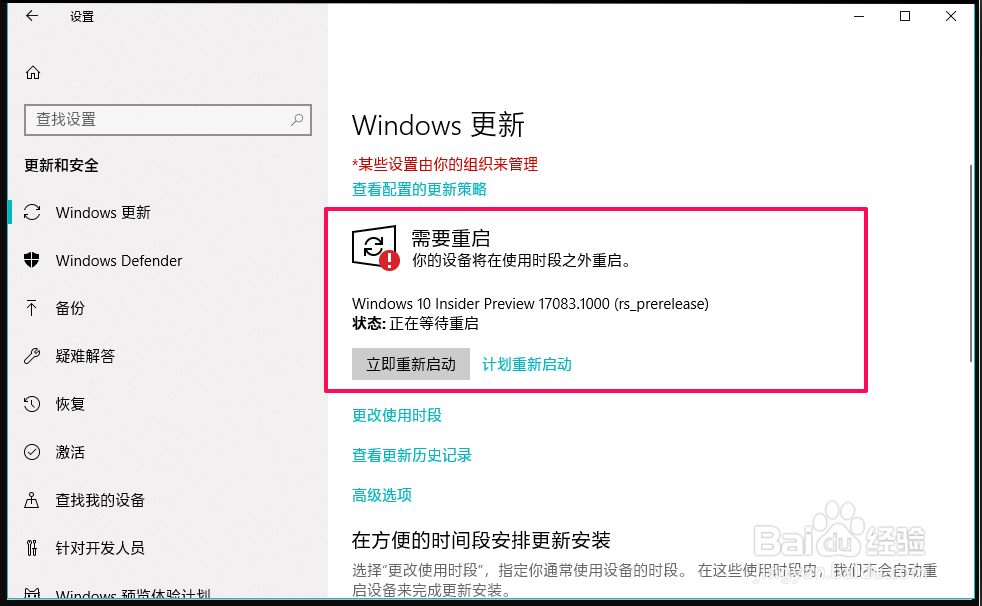
Task: Click the search magnifier icon
Action: pos(297,120)
